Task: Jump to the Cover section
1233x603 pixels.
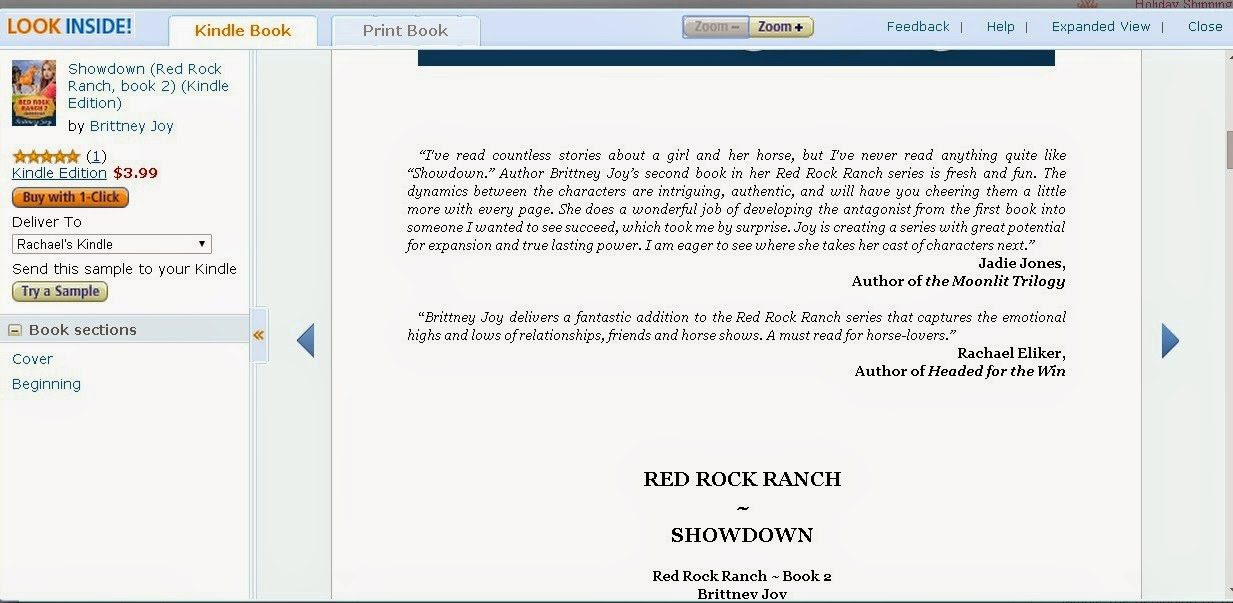Action: 32,359
